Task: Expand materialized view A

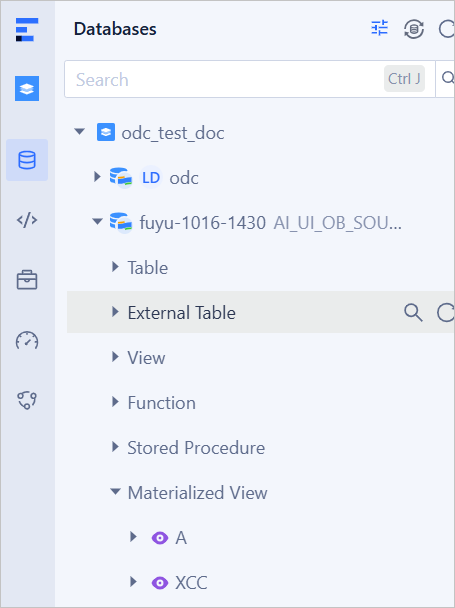Action: click(133, 537)
